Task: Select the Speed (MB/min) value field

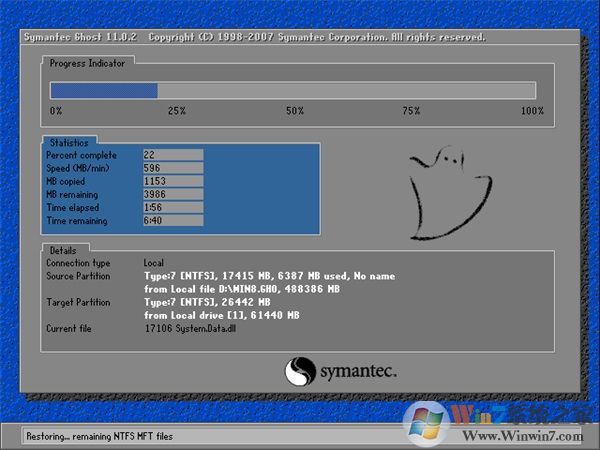Action: tap(172, 168)
